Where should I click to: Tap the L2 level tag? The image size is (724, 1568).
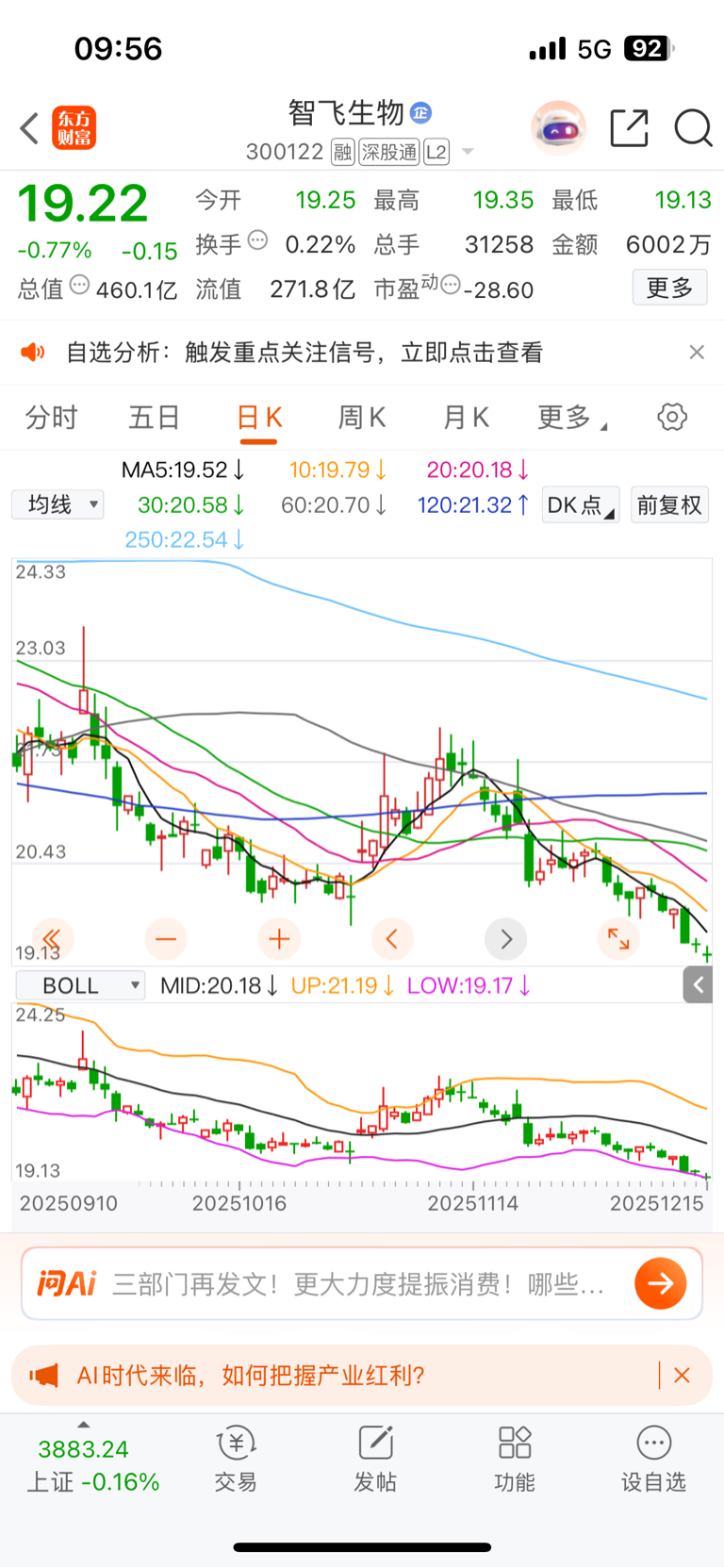[436, 152]
